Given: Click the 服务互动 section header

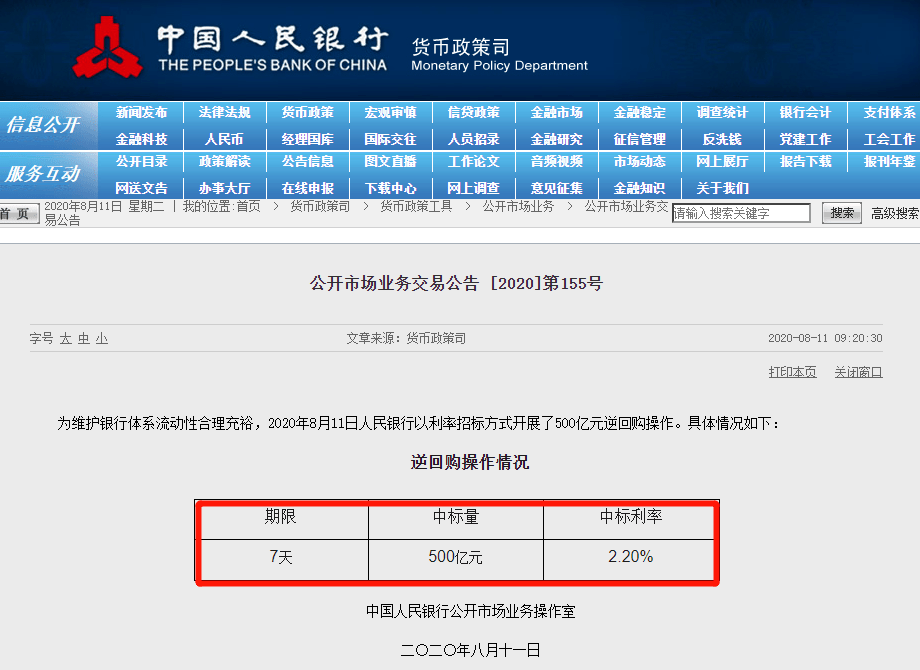Looking at the screenshot, I should coord(43,174).
